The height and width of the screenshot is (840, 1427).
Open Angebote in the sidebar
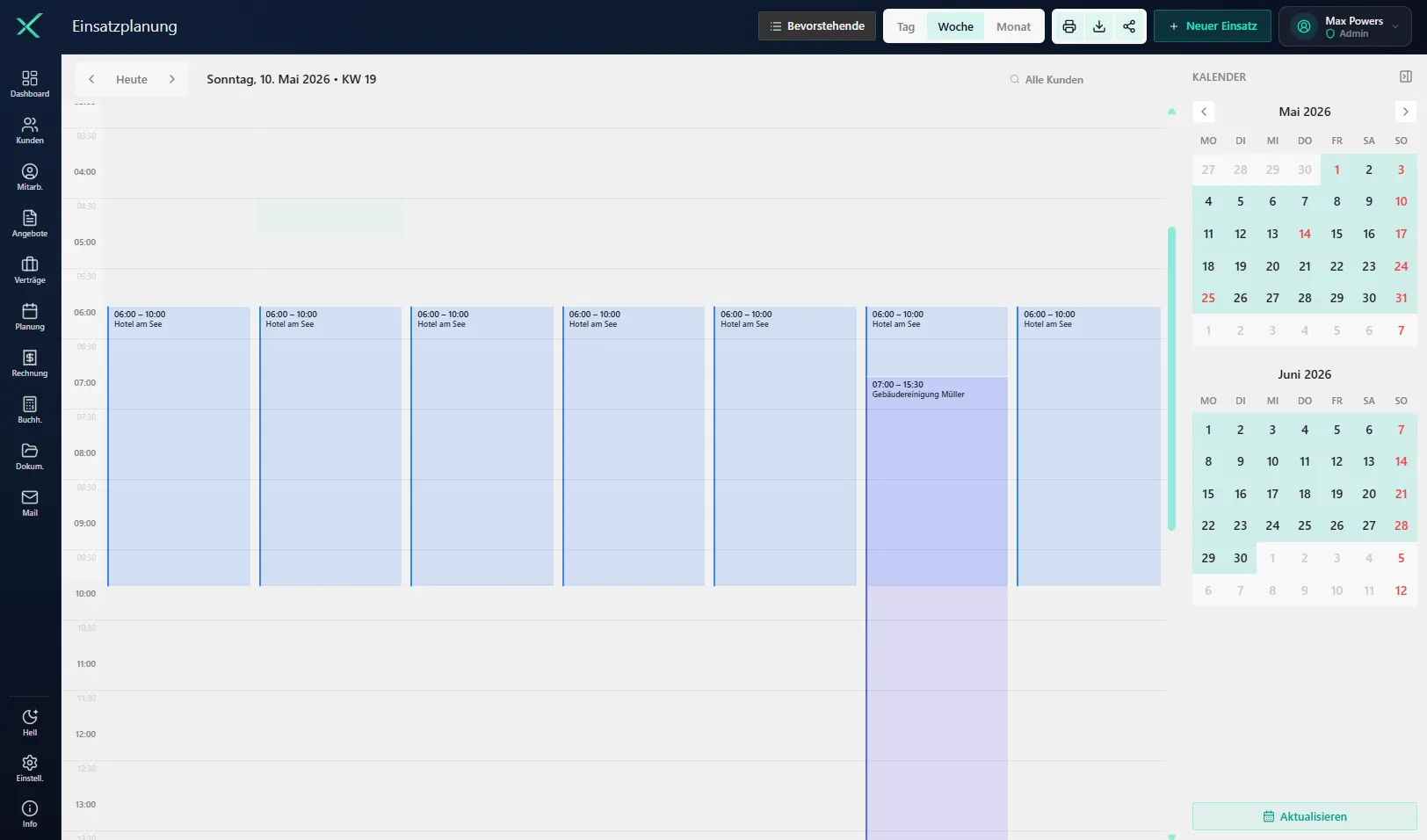point(30,223)
